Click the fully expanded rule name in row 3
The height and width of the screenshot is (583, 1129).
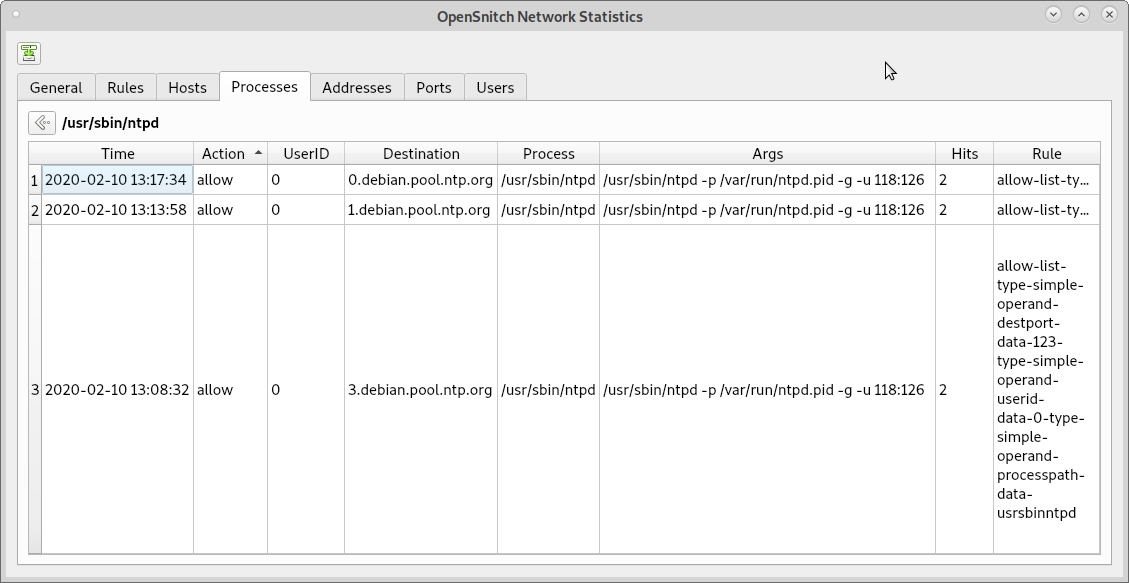tap(1047, 389)
